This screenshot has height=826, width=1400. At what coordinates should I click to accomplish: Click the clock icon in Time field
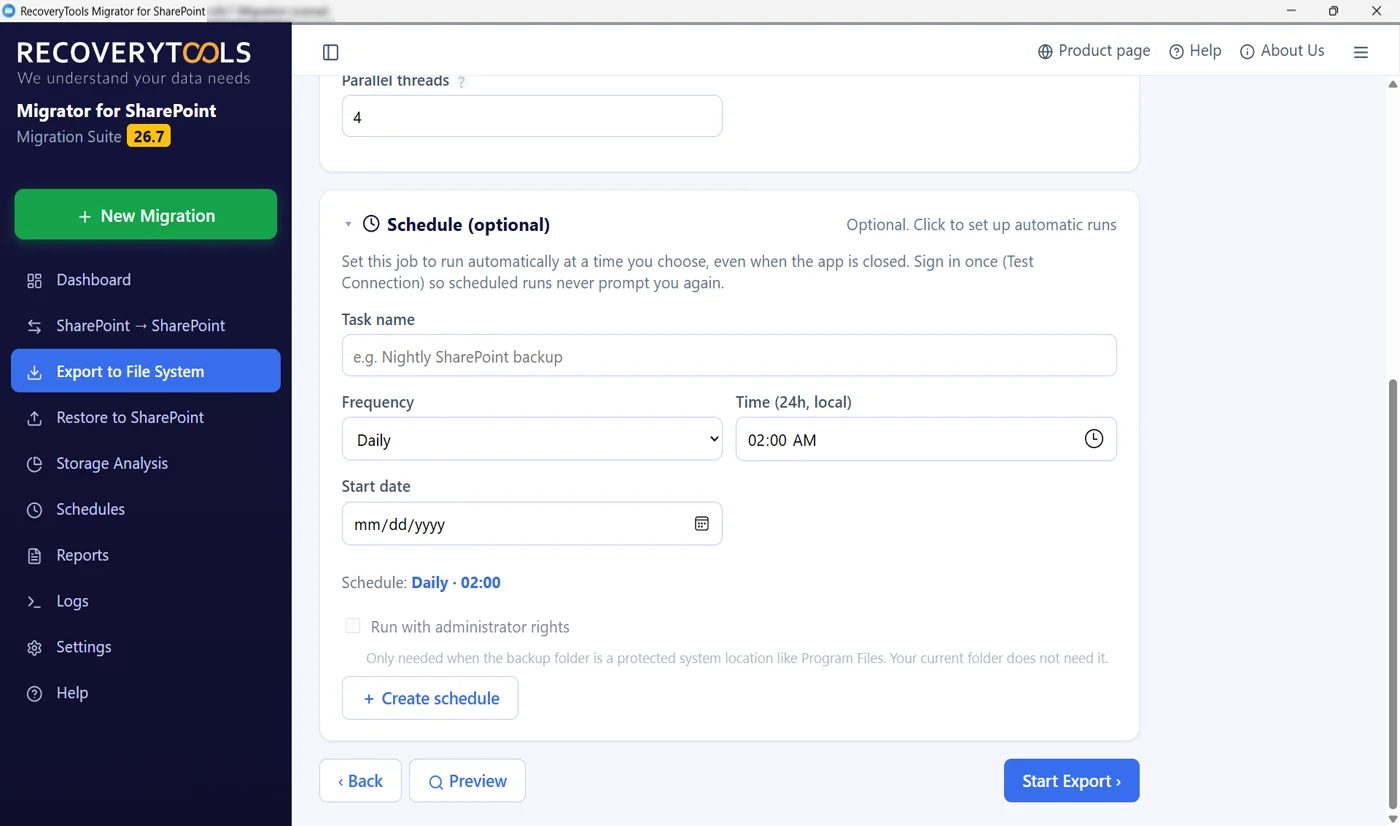1094,439
